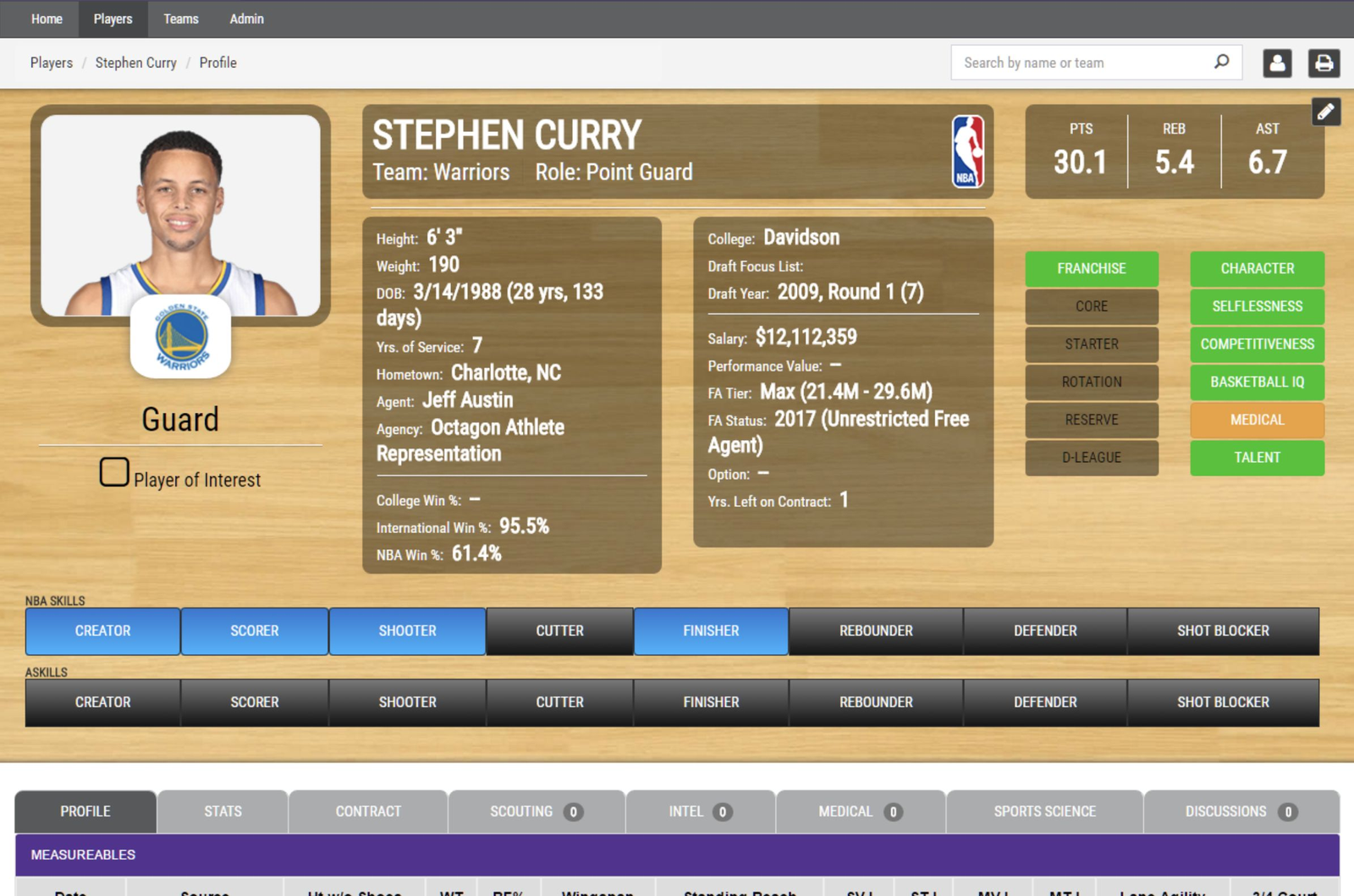Click the print icon
The height and width of the screenshot is (896, 1354).
point(1324,63)
